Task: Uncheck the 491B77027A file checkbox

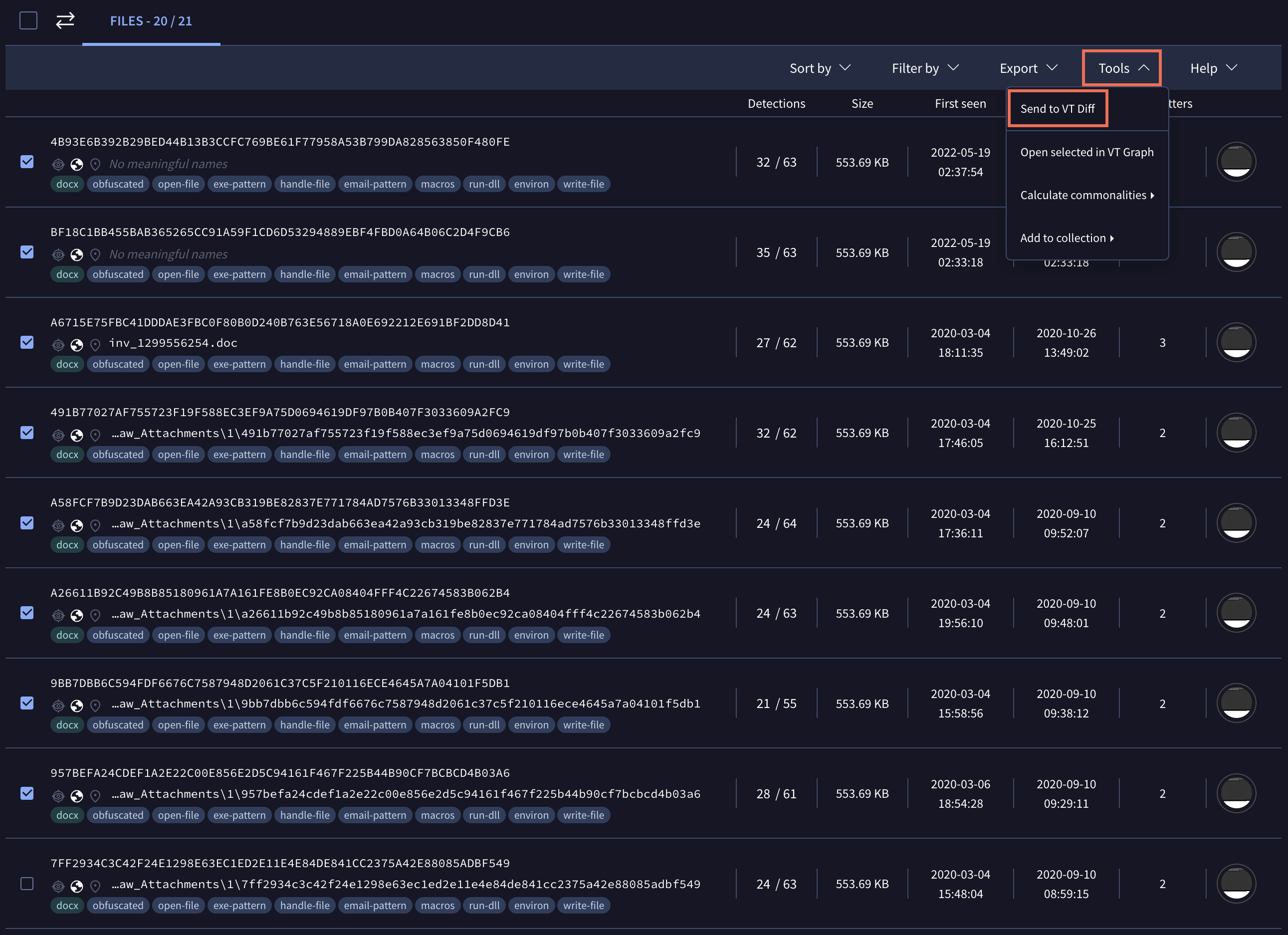Action: pyautogui.click(x=27, y=432)
